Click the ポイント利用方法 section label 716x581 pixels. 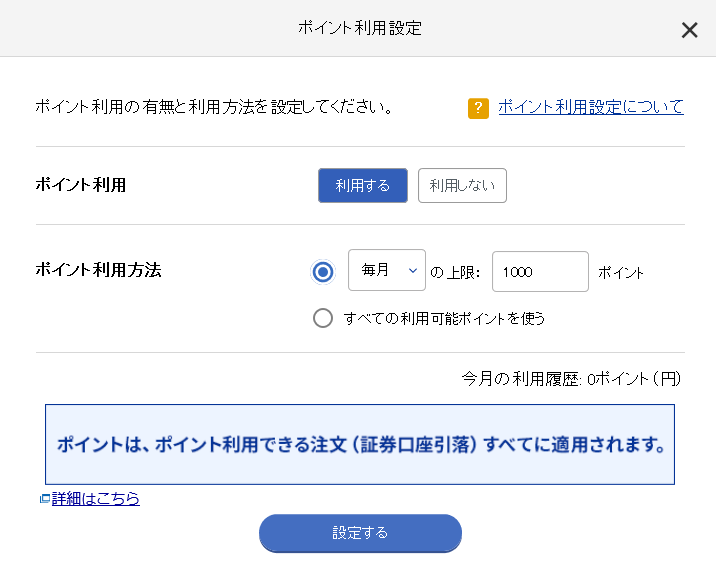coord(98,269)
